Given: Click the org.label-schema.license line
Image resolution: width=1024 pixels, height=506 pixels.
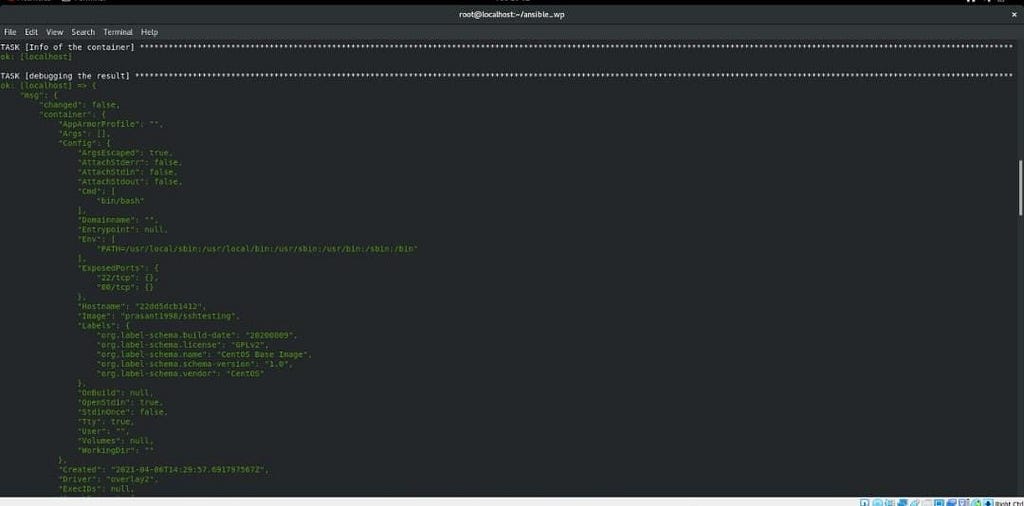Looking at the screenshot, I should pyautogui.click(x=183, y=345).
